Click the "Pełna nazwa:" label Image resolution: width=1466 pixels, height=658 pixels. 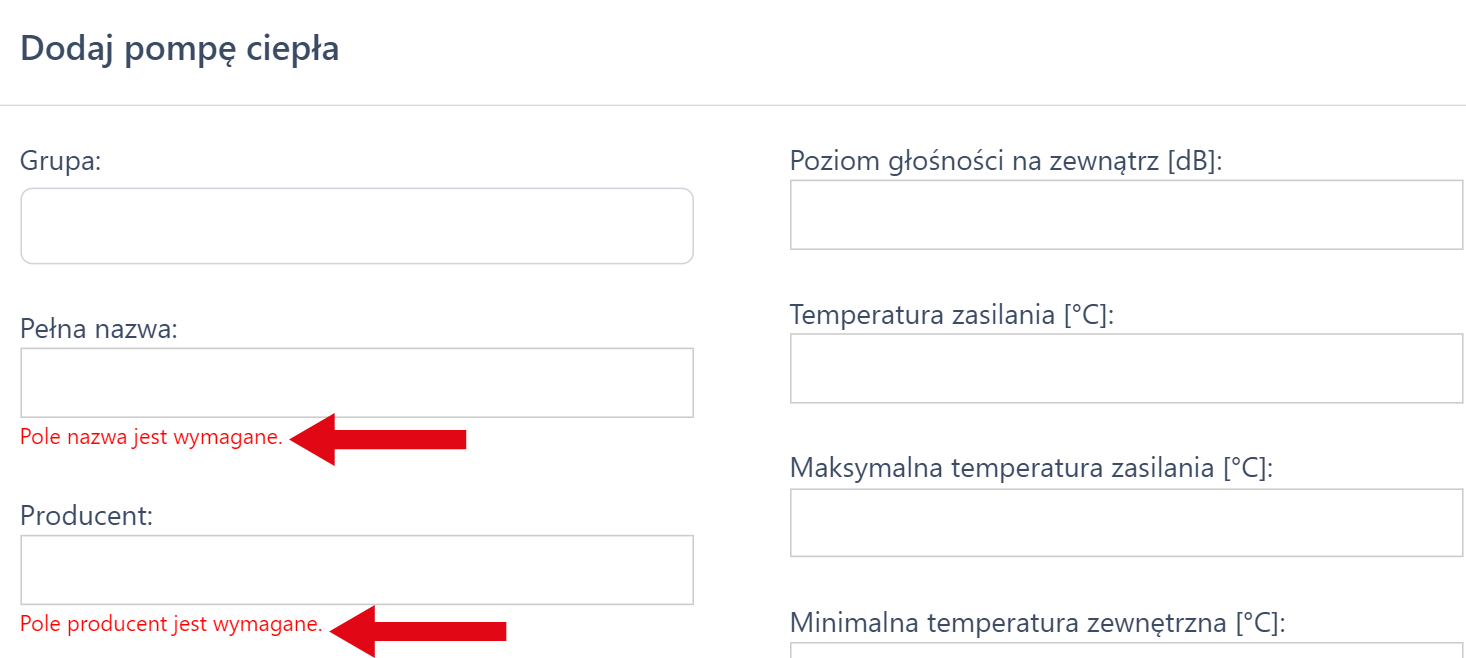click(x=98, y=328)
